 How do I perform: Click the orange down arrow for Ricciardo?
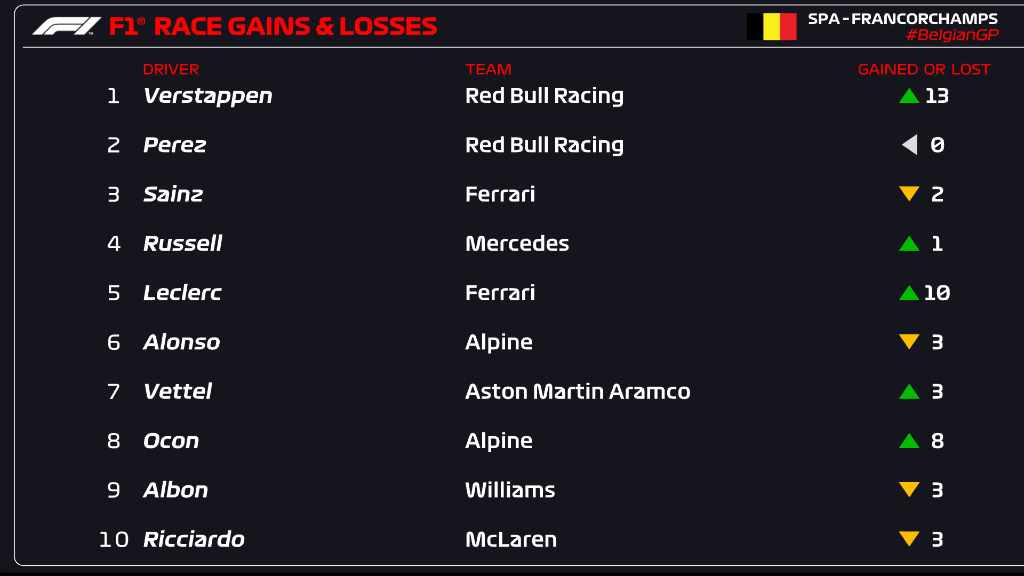(908, 538)
